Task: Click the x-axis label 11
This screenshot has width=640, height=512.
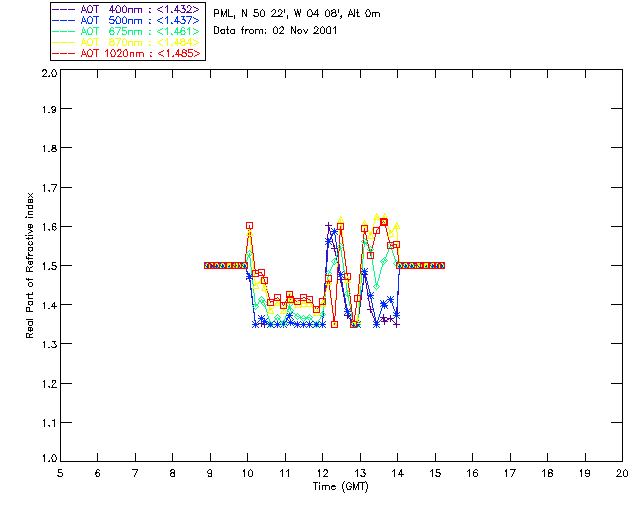Action: coord(285,473)
